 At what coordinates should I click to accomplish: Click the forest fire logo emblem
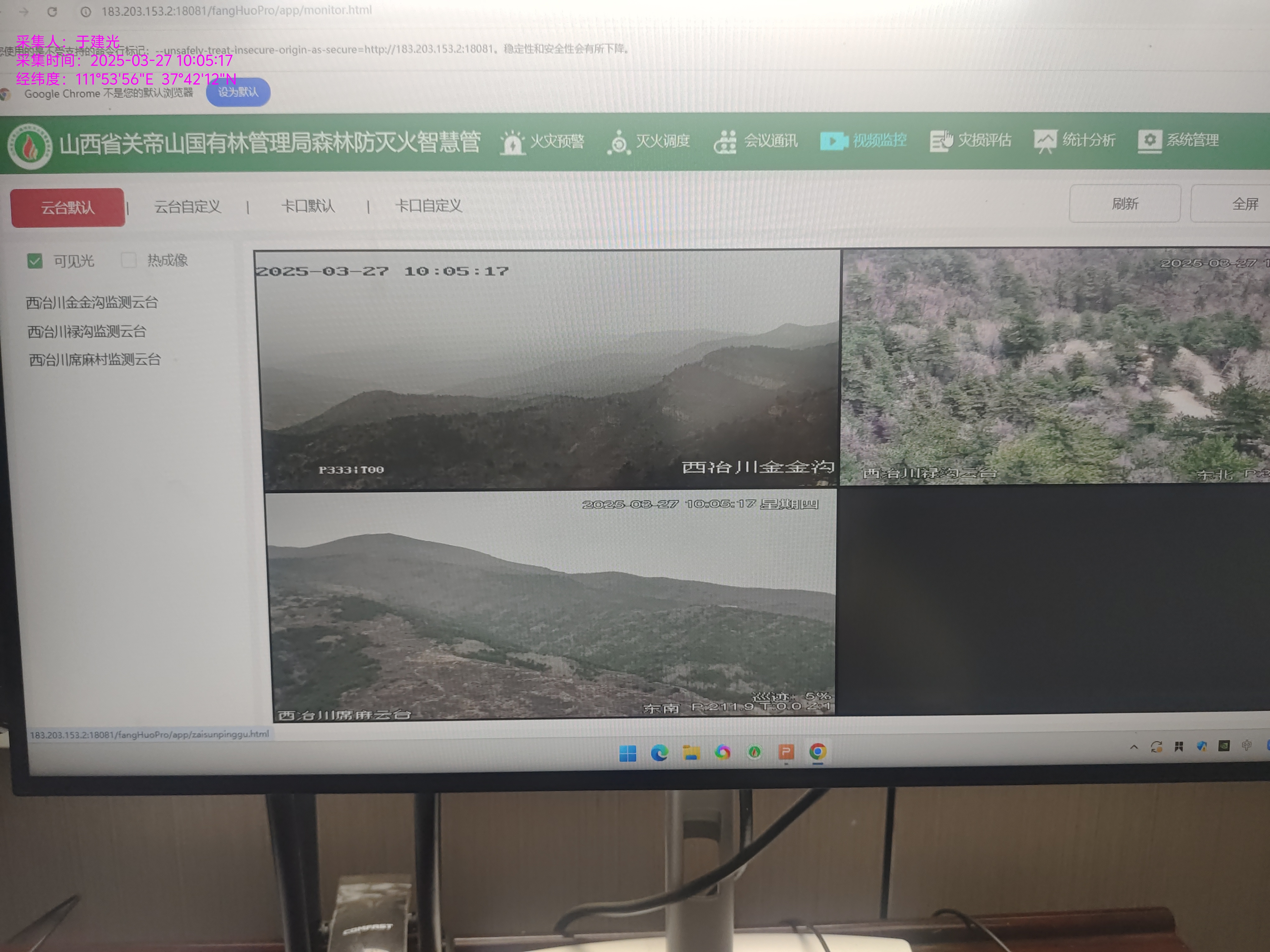tap(29, 146)
